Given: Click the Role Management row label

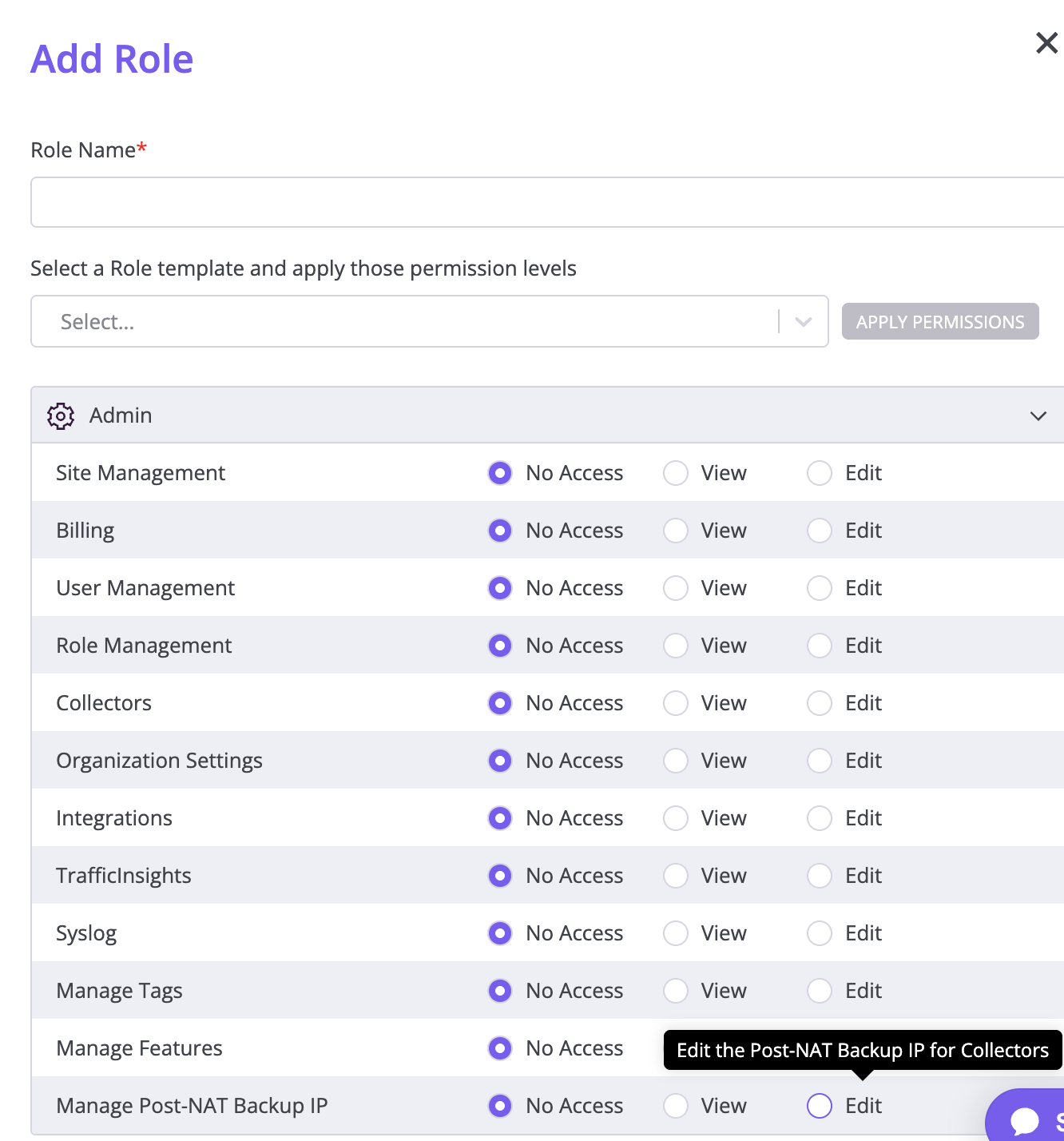Looking at the screenshot, I should coord(144,646).
